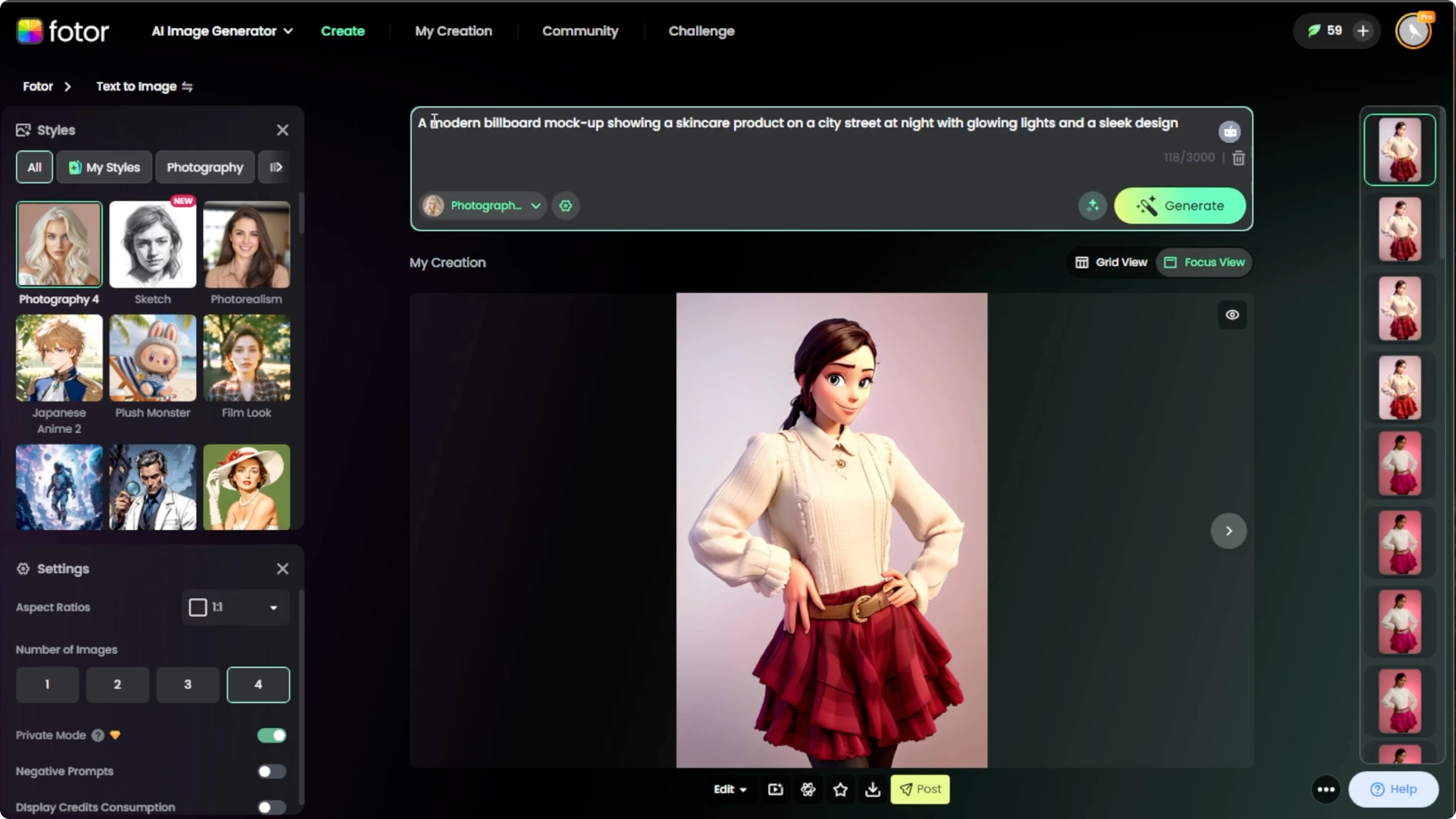Close the Settings panel
This screenshot has height=819, width=1456.
click(x=282, y=569)
